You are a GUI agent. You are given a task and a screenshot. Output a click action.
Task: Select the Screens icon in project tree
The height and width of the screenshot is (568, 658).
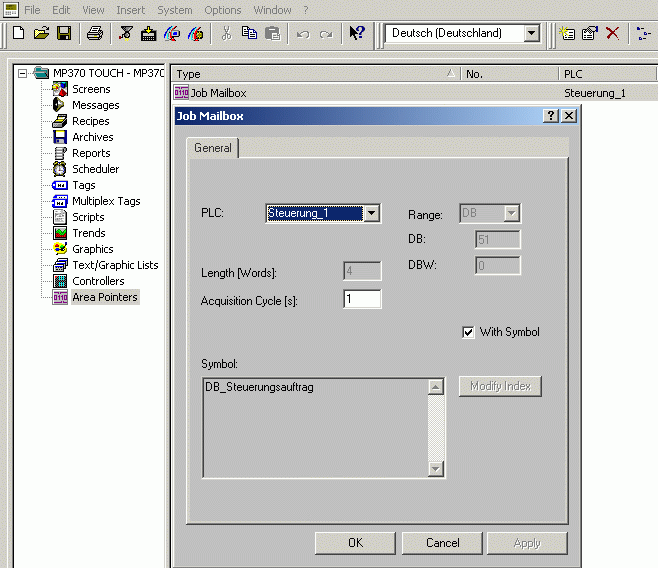pos(59,89)
